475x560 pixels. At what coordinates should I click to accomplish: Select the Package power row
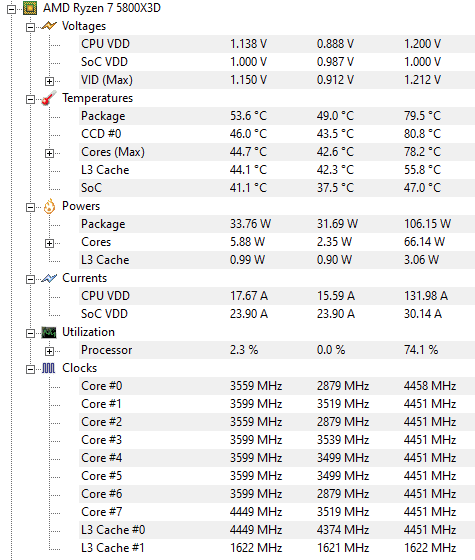point(277,224)
